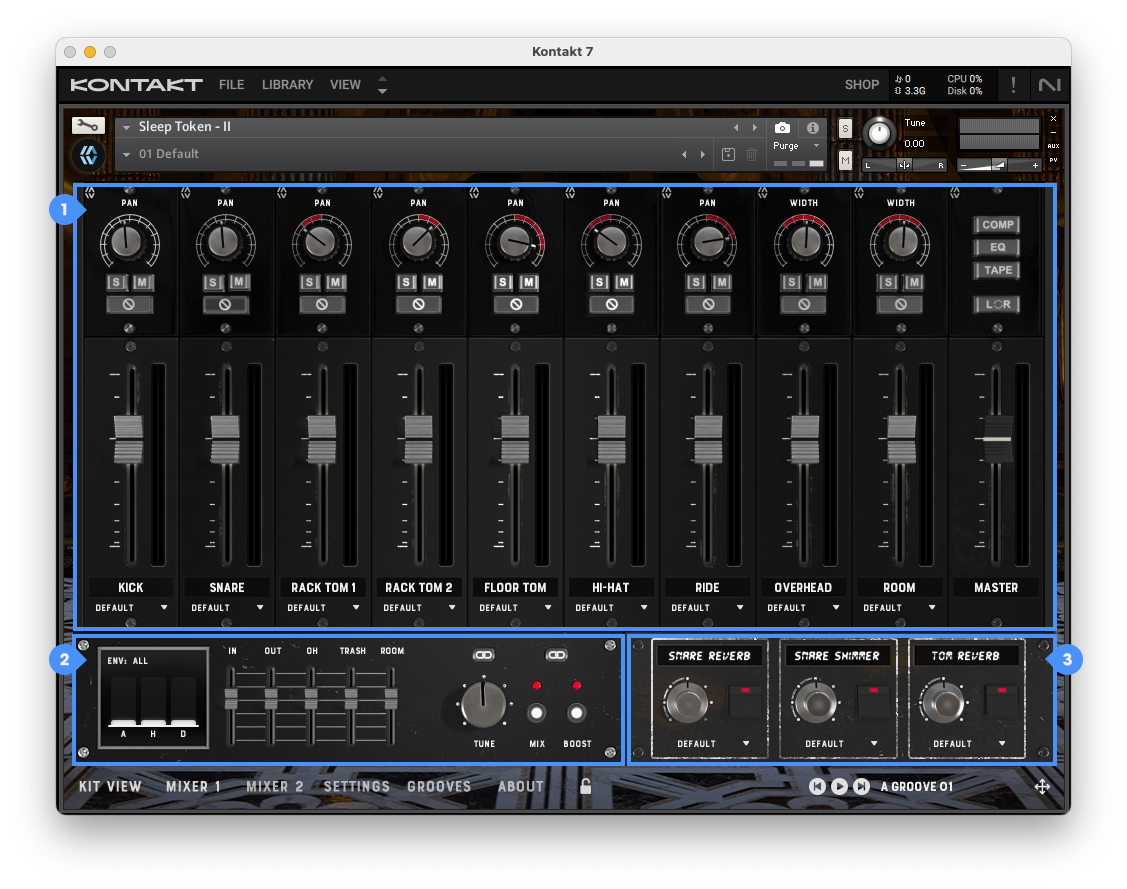The height and width of the screenshot is (889, 1127).
Task: Click the Ride channel volume fader
Action: click(x=707, y=439)
